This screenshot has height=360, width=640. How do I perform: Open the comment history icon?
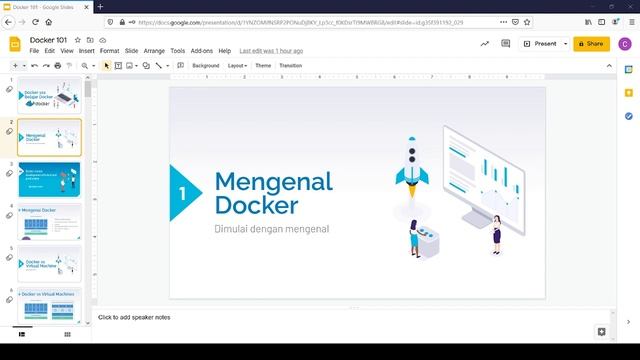(x=505, y=43)
